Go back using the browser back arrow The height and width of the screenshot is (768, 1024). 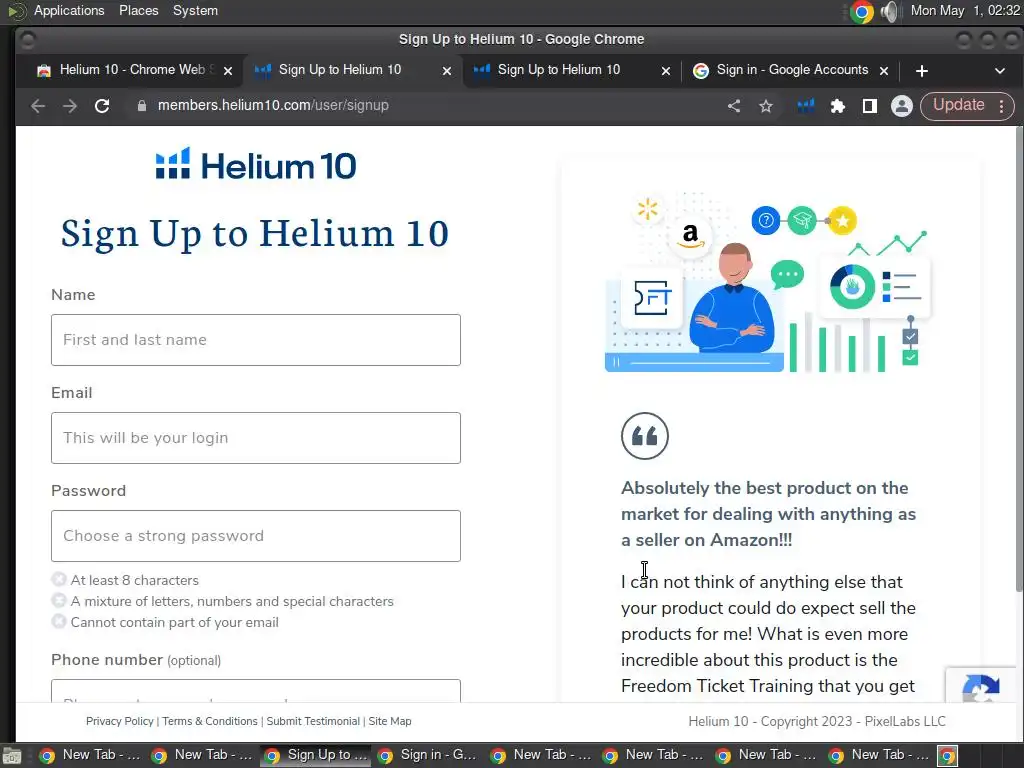click(38, 106)
